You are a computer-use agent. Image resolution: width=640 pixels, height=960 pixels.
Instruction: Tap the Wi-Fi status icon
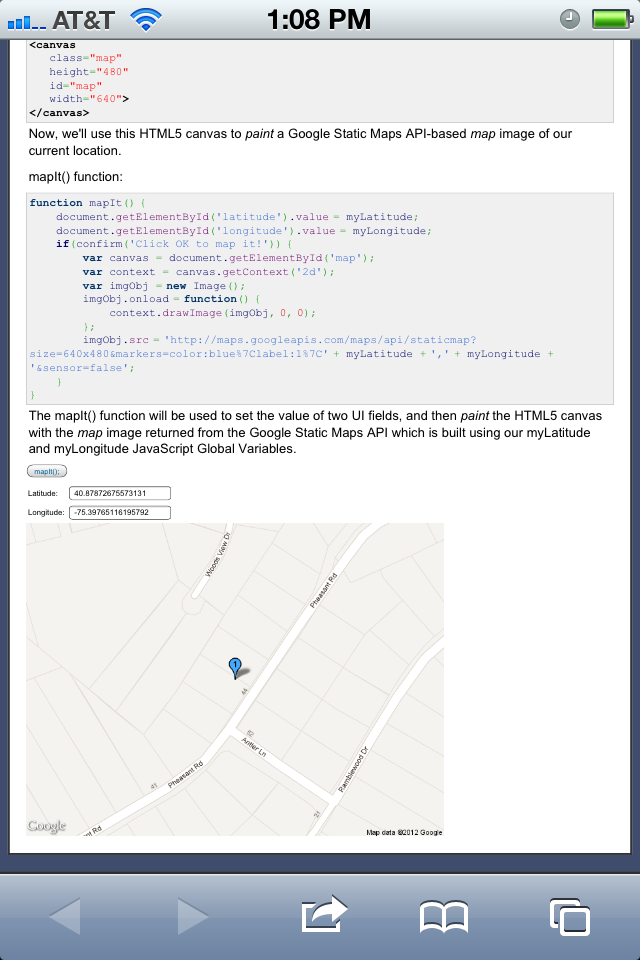tap(146, 20)
